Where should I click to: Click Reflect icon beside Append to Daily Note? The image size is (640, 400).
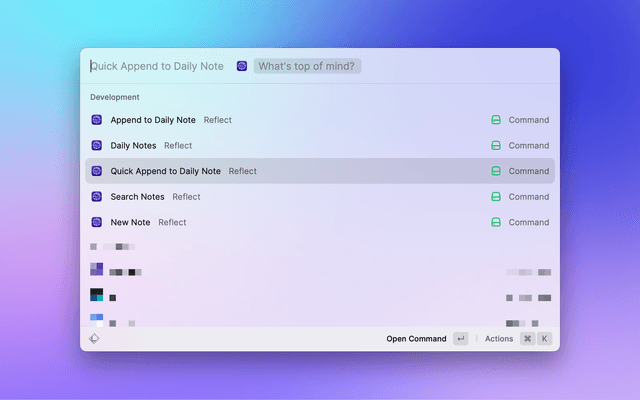(97, 120)
